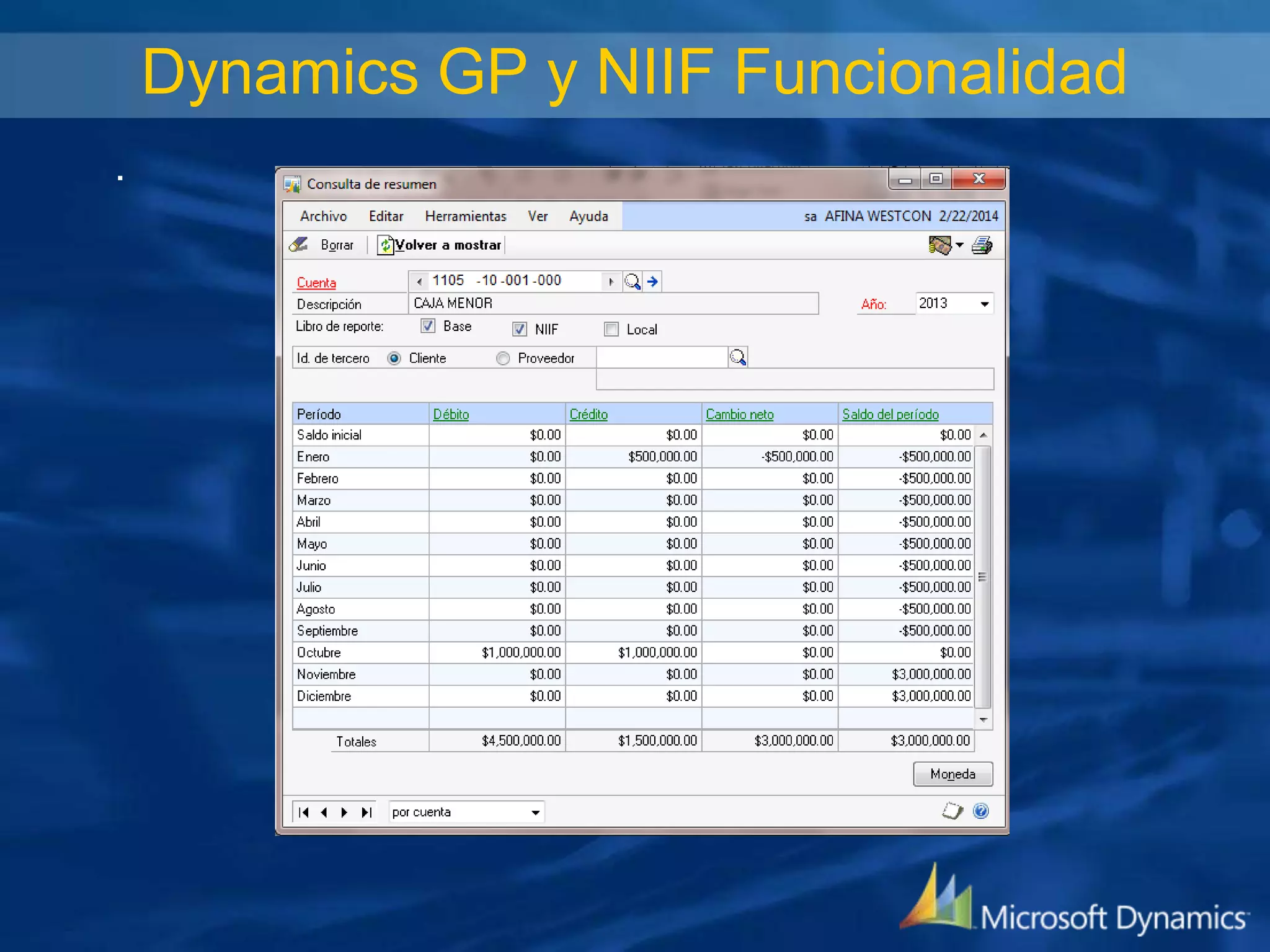Select the Diciembre period row

(x=633, y=696)
